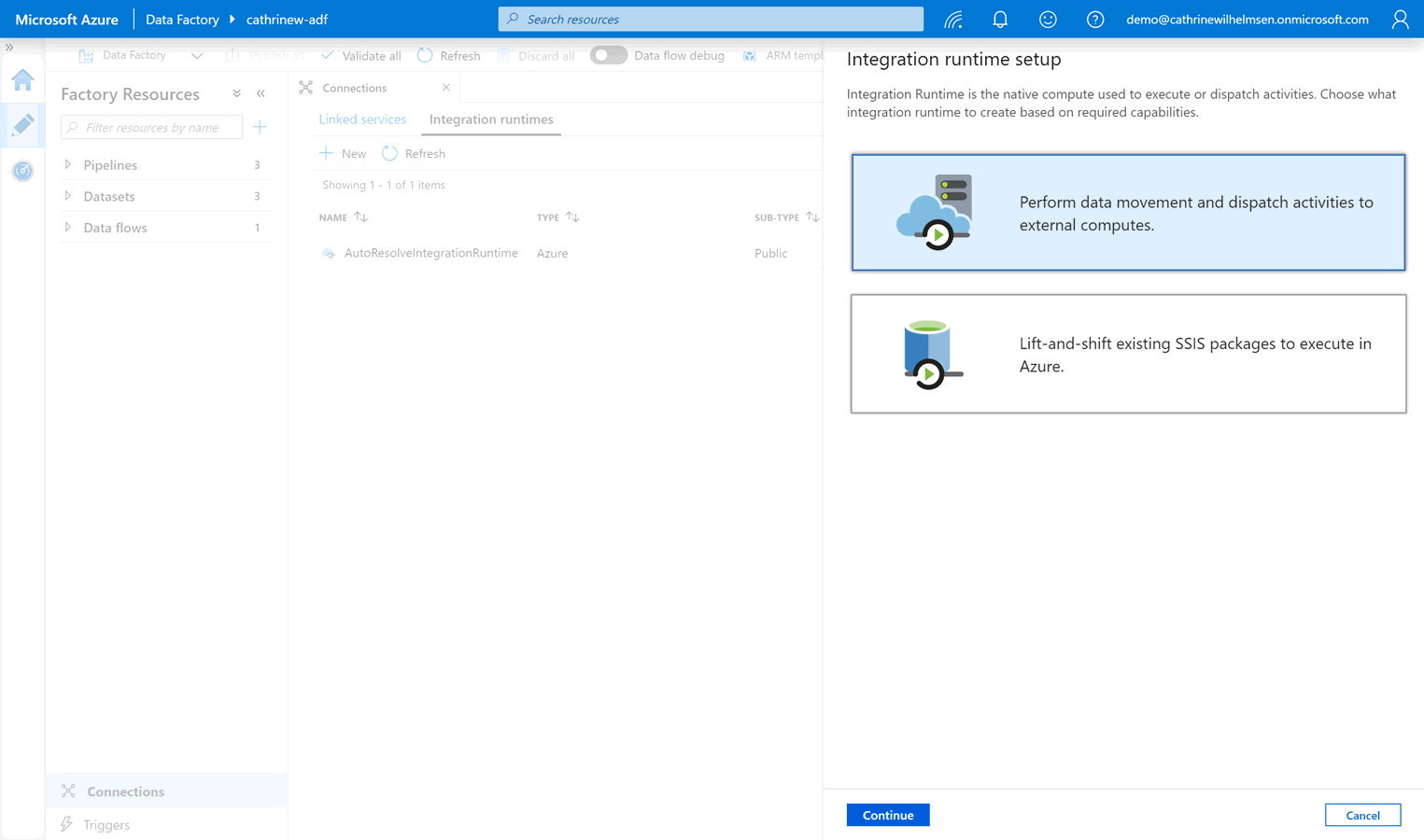Click the Continue button
1424x840 pixels.
(x=887, y=815)
